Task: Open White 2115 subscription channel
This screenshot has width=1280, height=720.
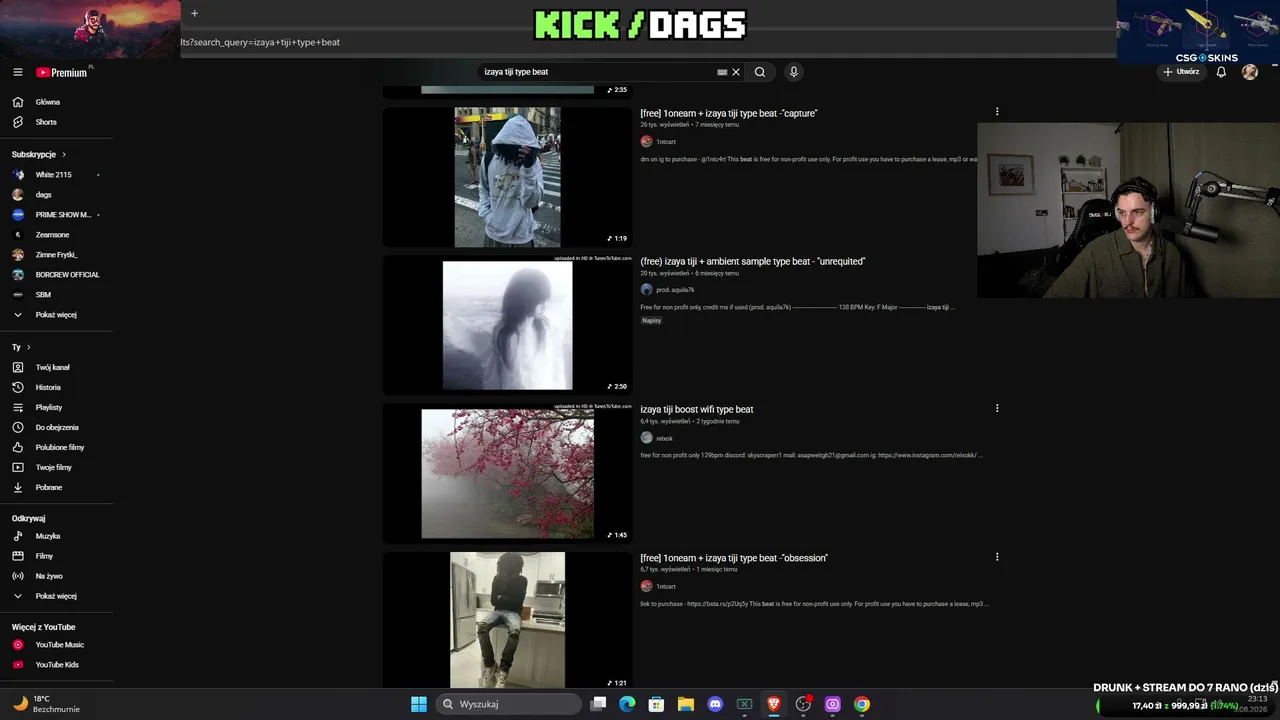Action: coord(53,175)
